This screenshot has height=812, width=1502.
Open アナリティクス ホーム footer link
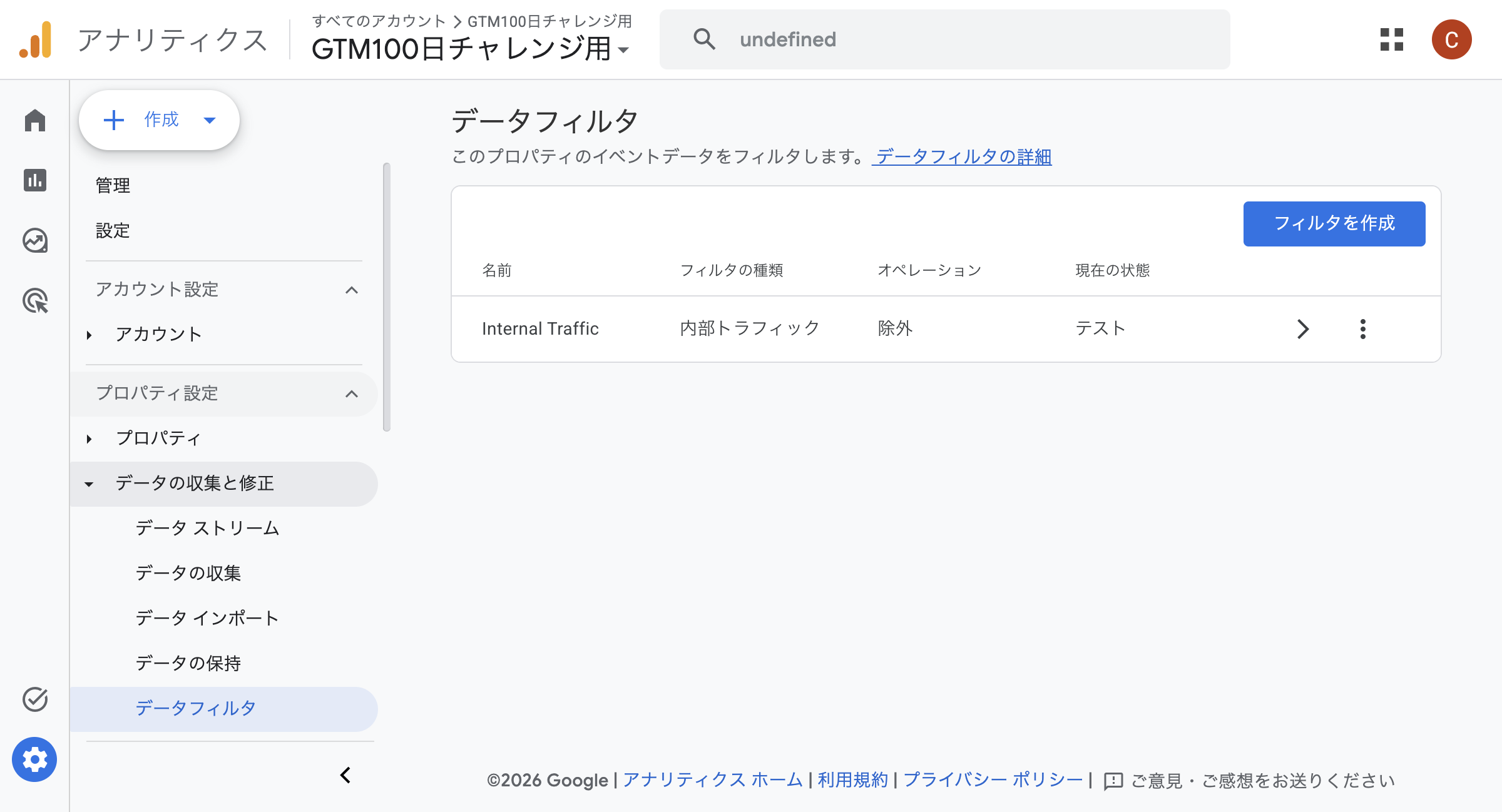tap(712, 780)
